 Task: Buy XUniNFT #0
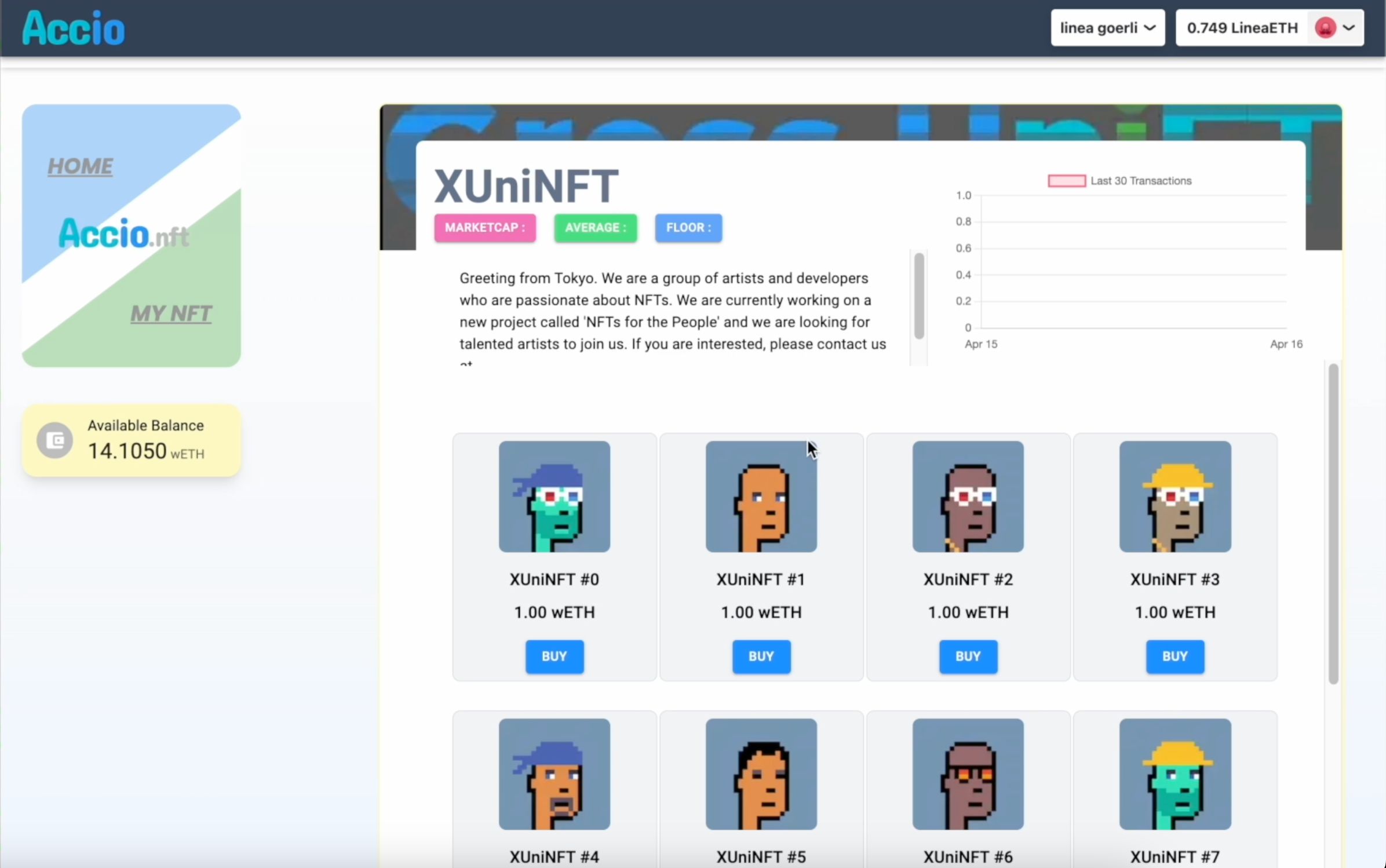[x=555, y=657]
